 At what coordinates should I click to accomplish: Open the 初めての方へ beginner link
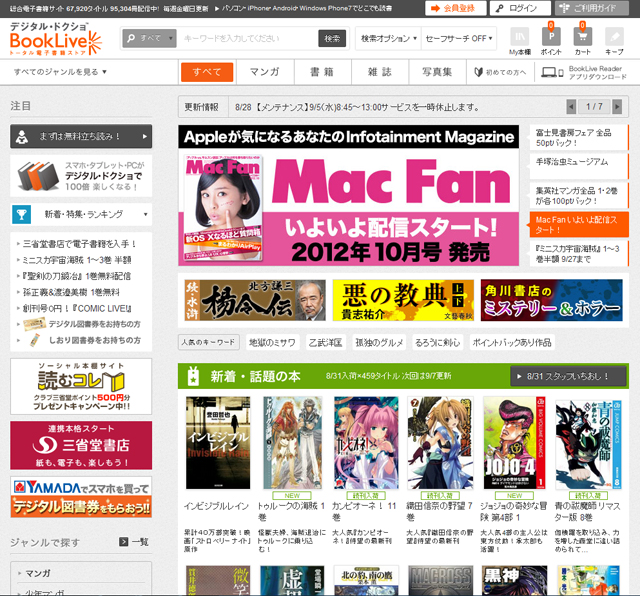500,72
